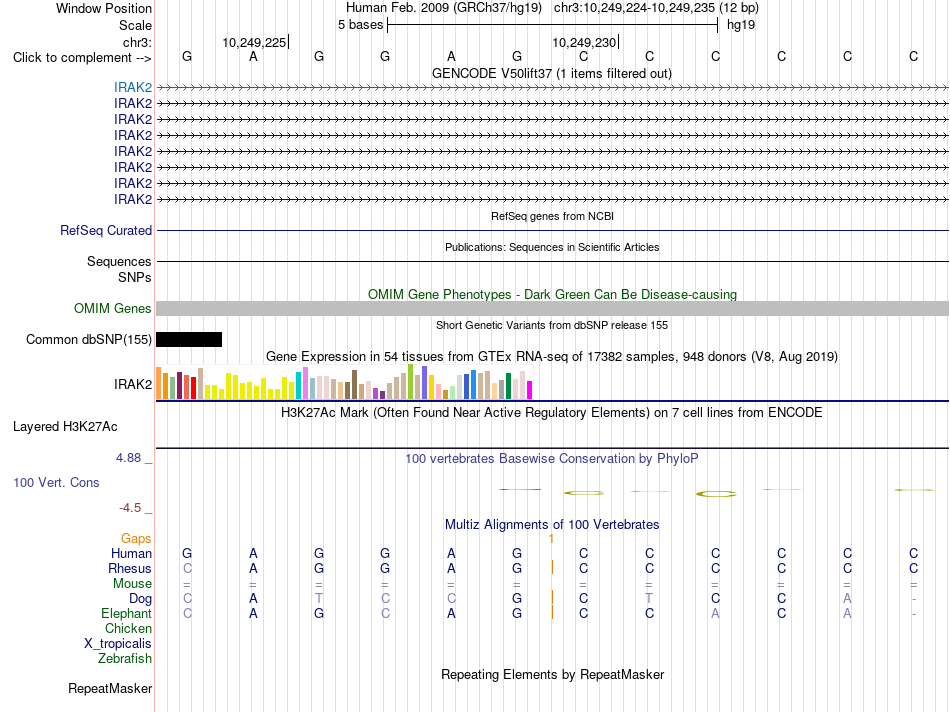Click the -4.5 PhyloP minimum value

pyautogui.click(x=130, y=508)
